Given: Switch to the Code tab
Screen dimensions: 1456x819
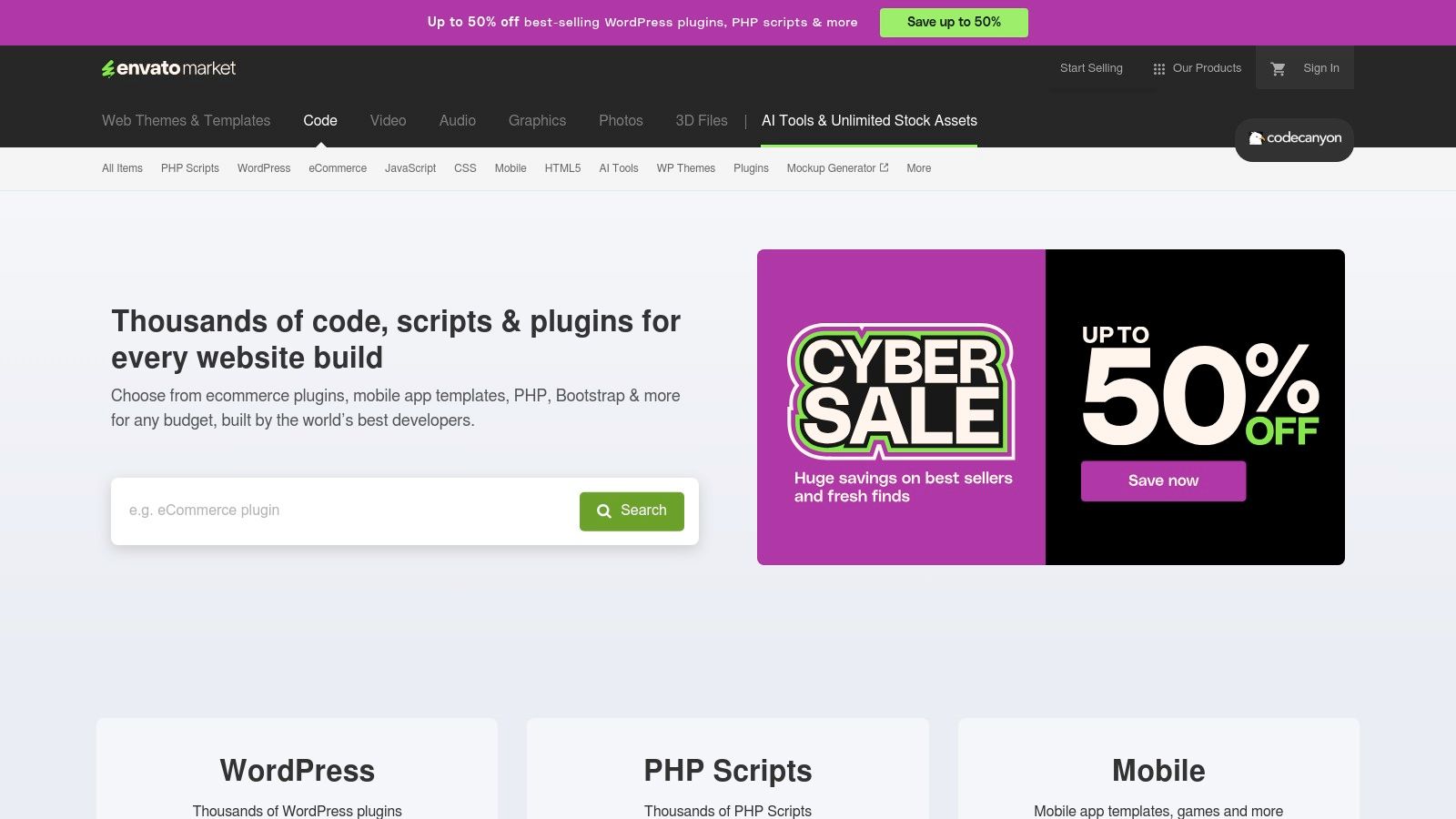Looking at the screenshot, I should 319,120.
